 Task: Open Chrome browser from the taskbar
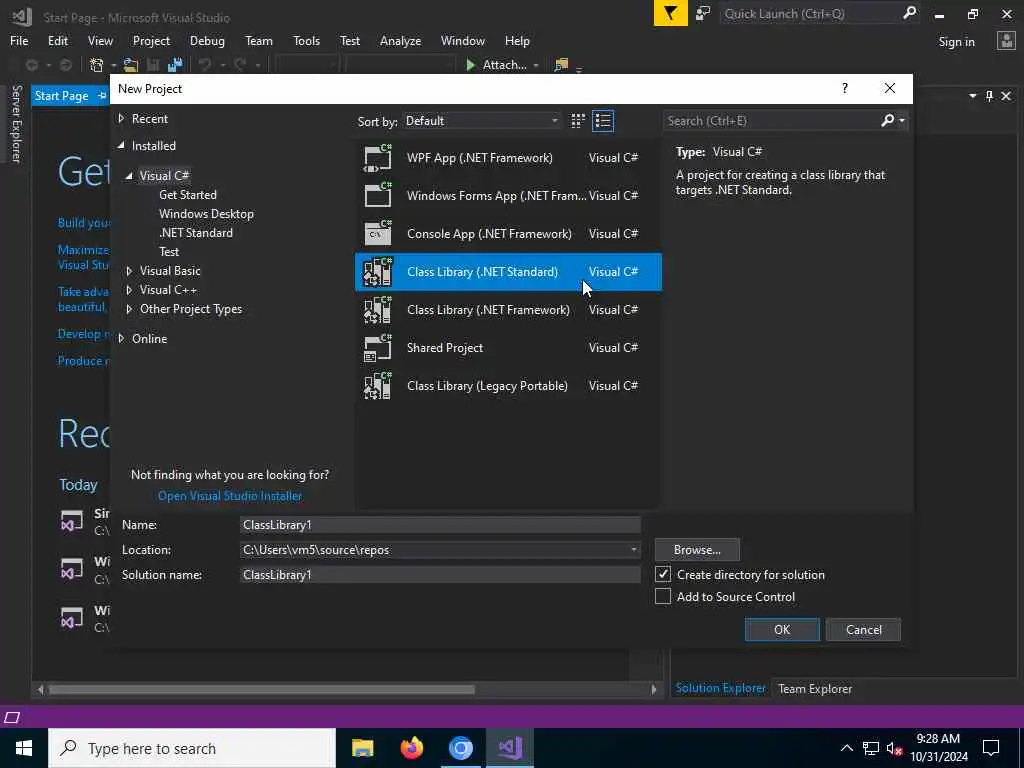click(x=460, y=748)
